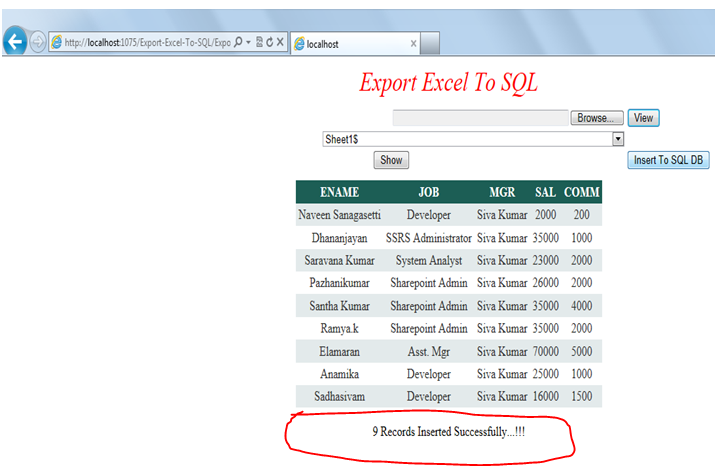Click the '9 Records Inserted Successfully' message
The image size is (715, 475).
tap(448, 432)
